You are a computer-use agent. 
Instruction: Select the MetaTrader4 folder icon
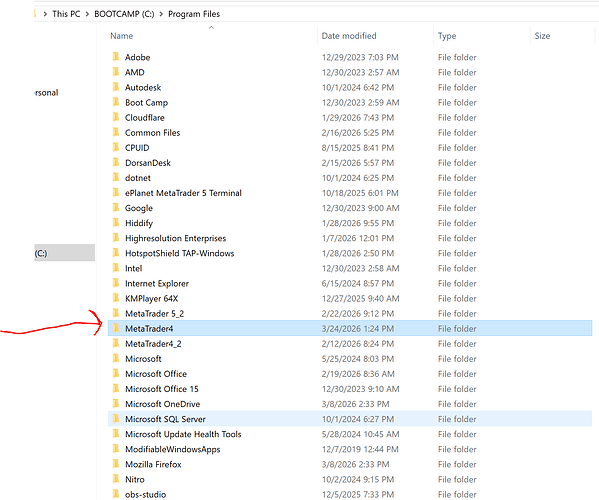pos(116,328)
